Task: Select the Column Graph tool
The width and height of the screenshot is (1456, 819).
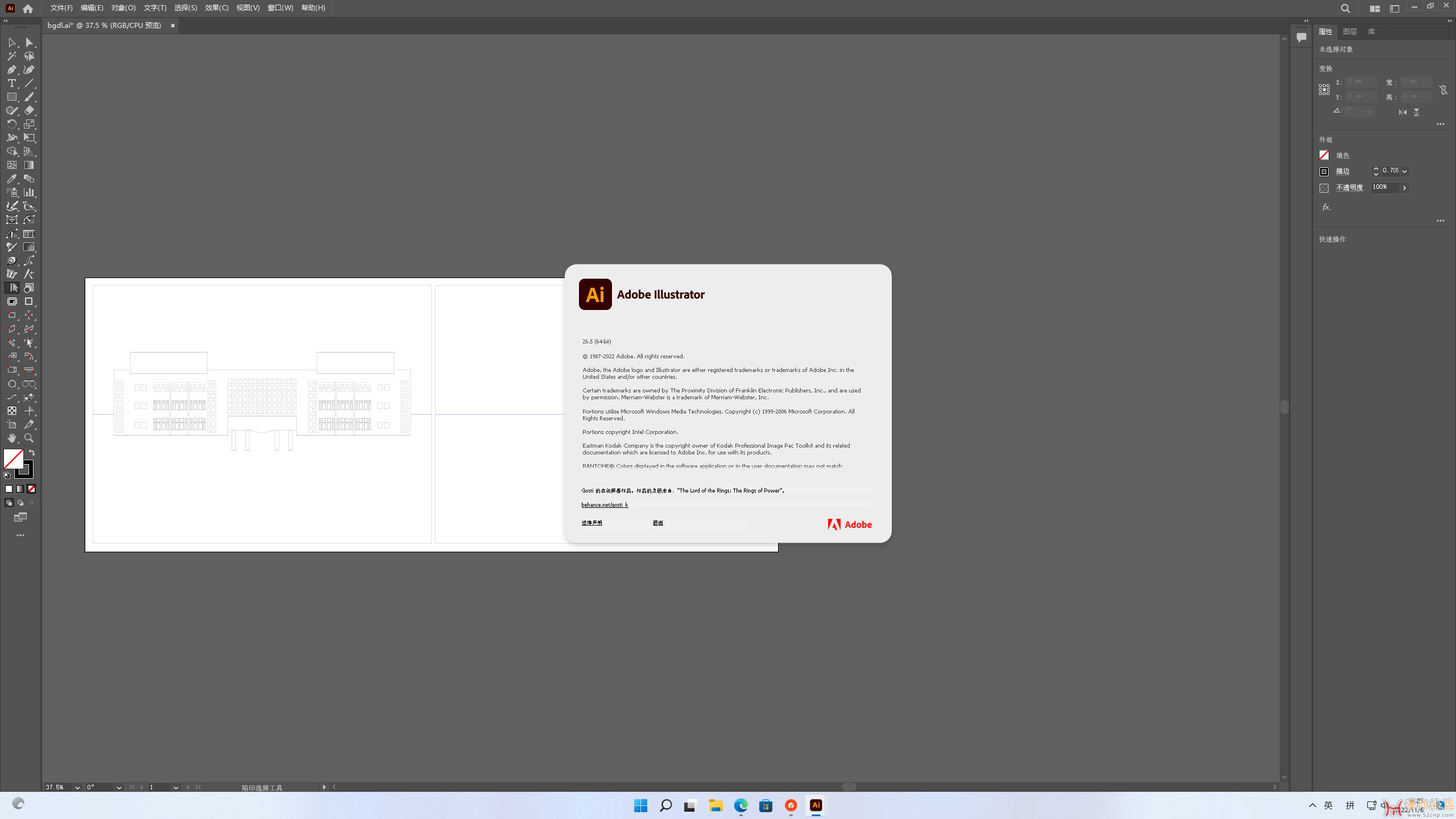Action: tap(29, 193)
